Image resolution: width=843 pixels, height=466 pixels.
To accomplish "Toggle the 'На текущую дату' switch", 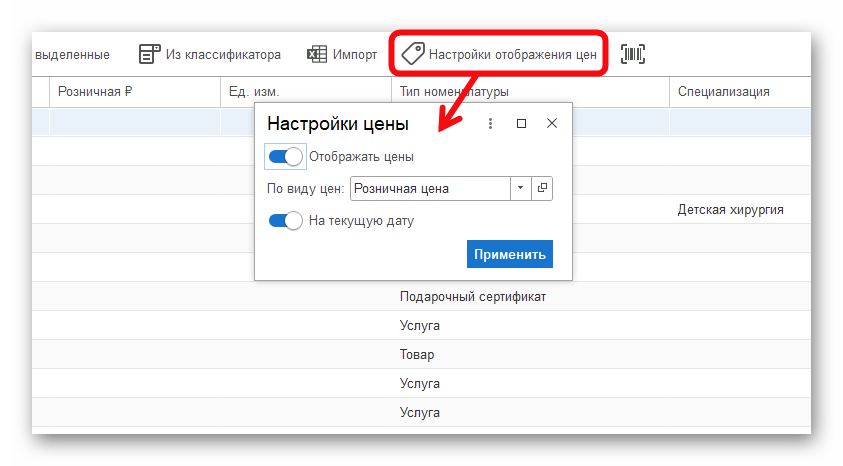I will (285, 221).
